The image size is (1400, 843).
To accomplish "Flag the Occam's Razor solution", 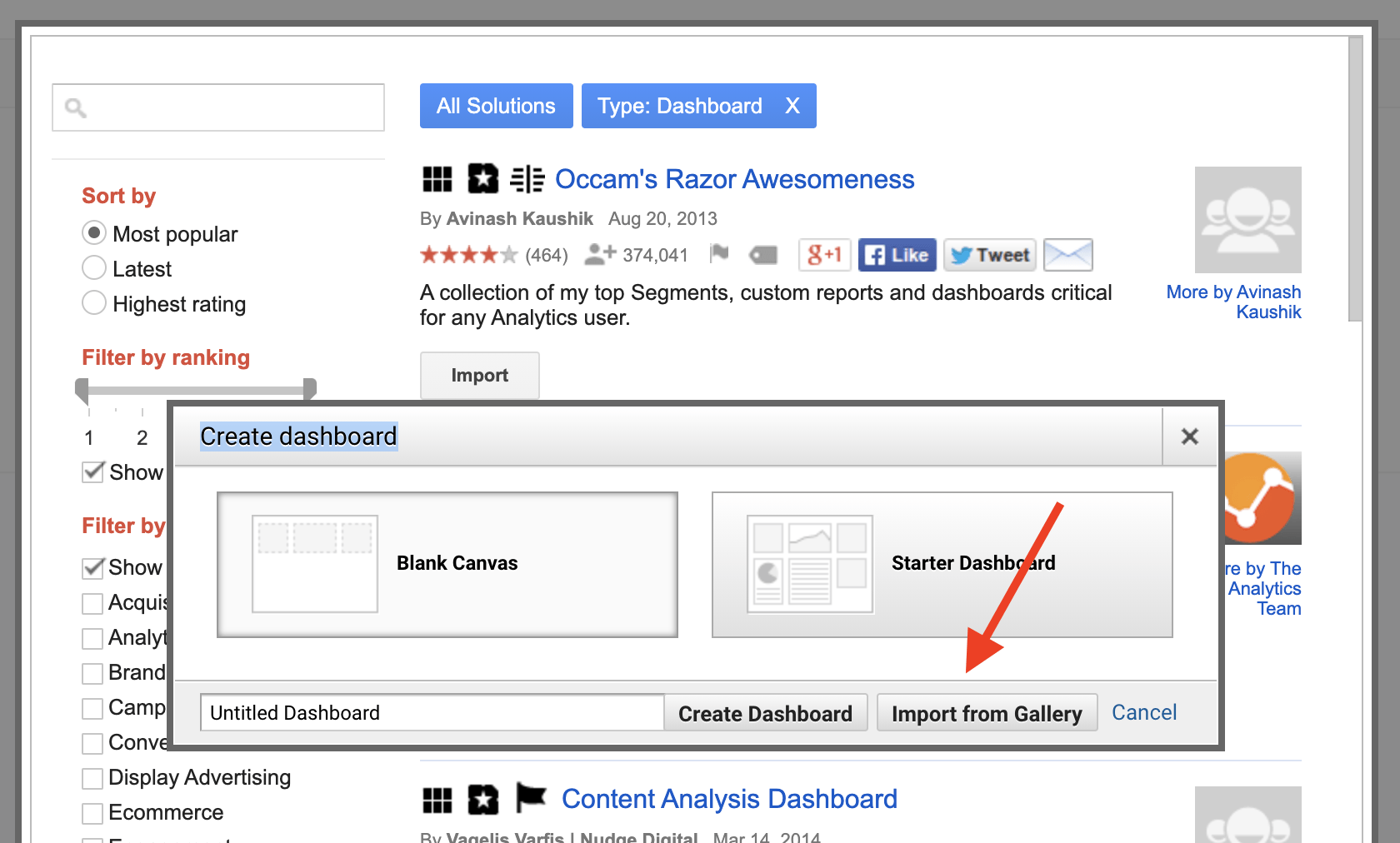I will (719, 253).
